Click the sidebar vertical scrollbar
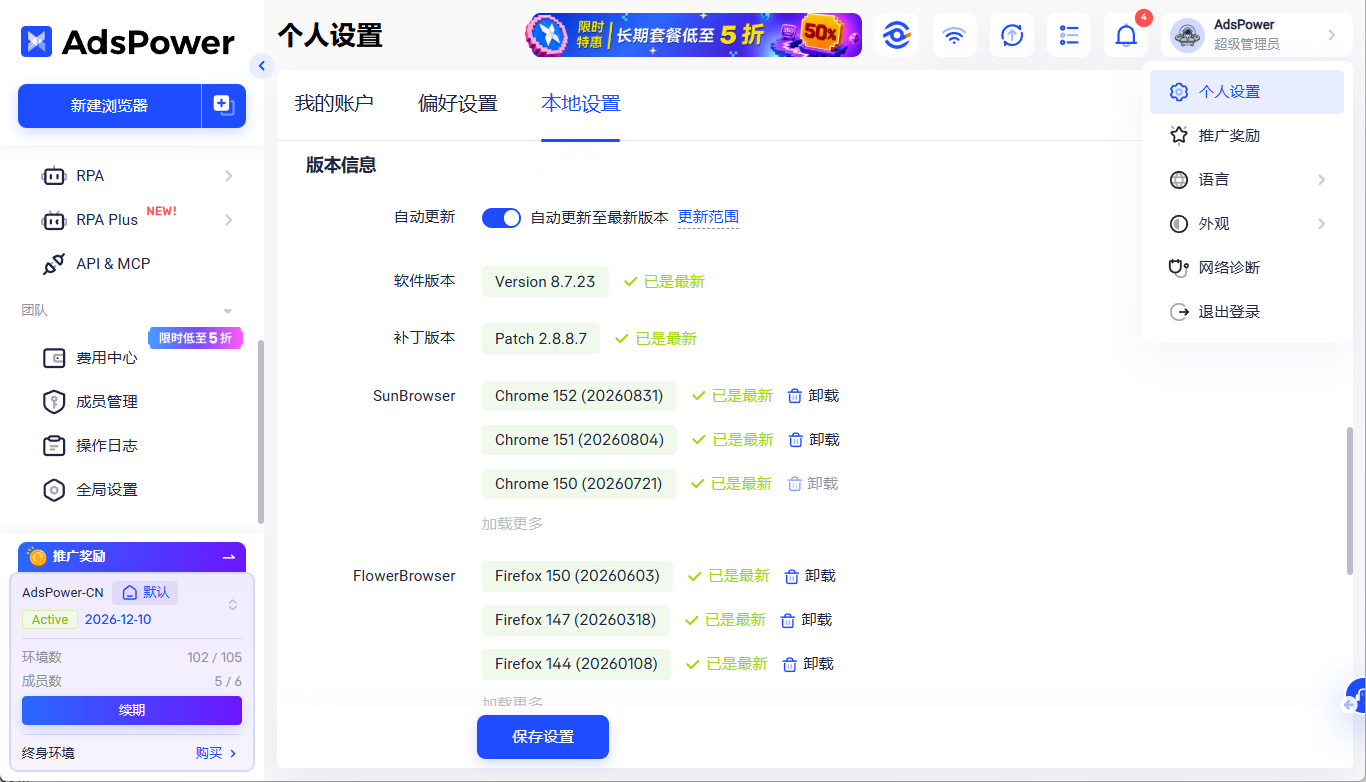Screen dimensions: 1366x782 pos(261,430)
